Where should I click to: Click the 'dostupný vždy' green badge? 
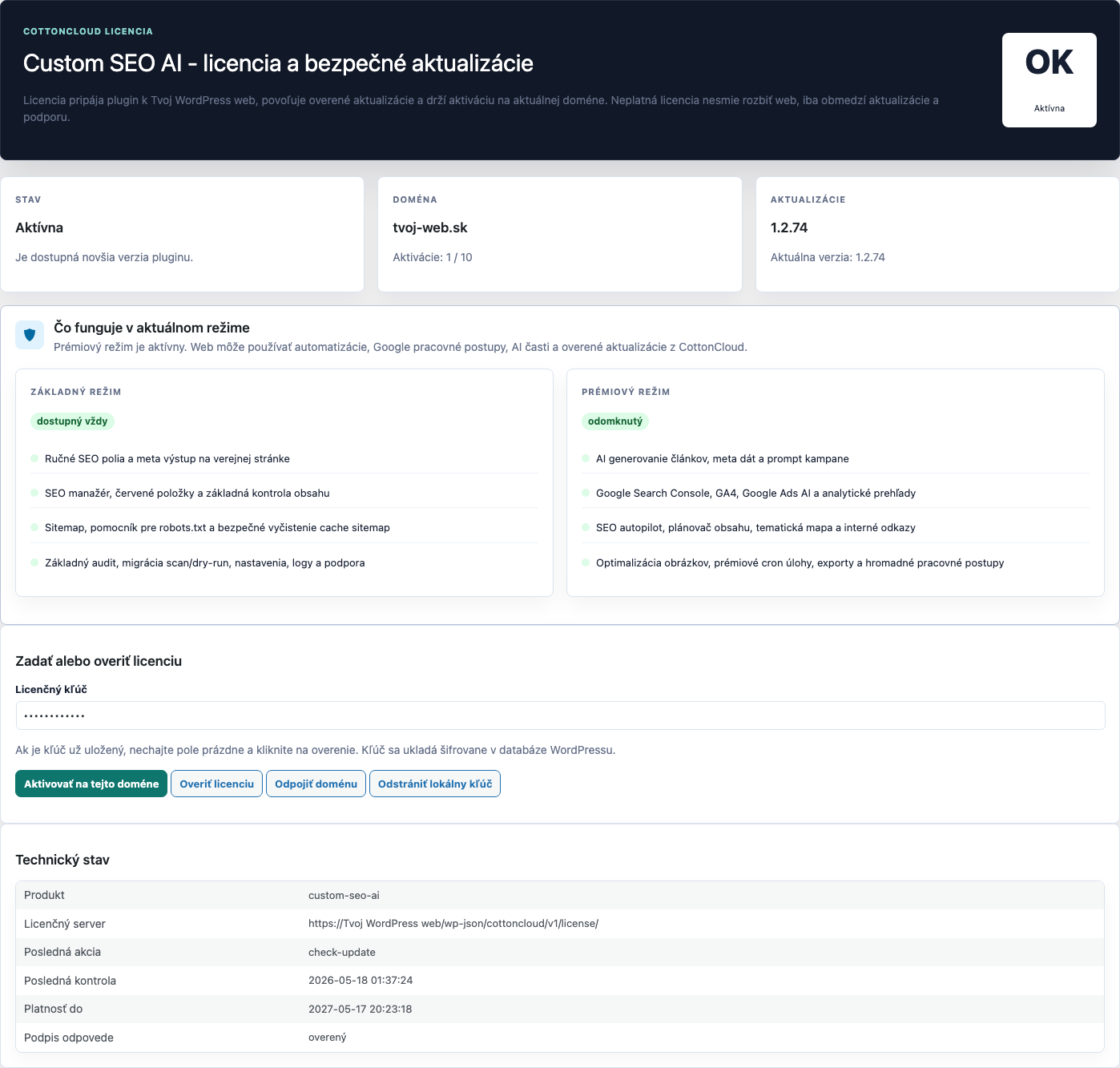click(72, 421)
